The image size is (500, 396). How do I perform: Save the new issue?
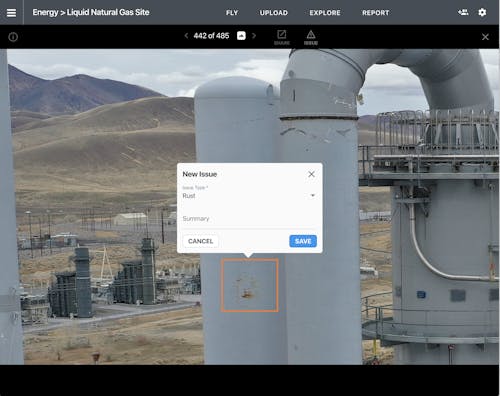pyautogui.click(x=303, y=241)
